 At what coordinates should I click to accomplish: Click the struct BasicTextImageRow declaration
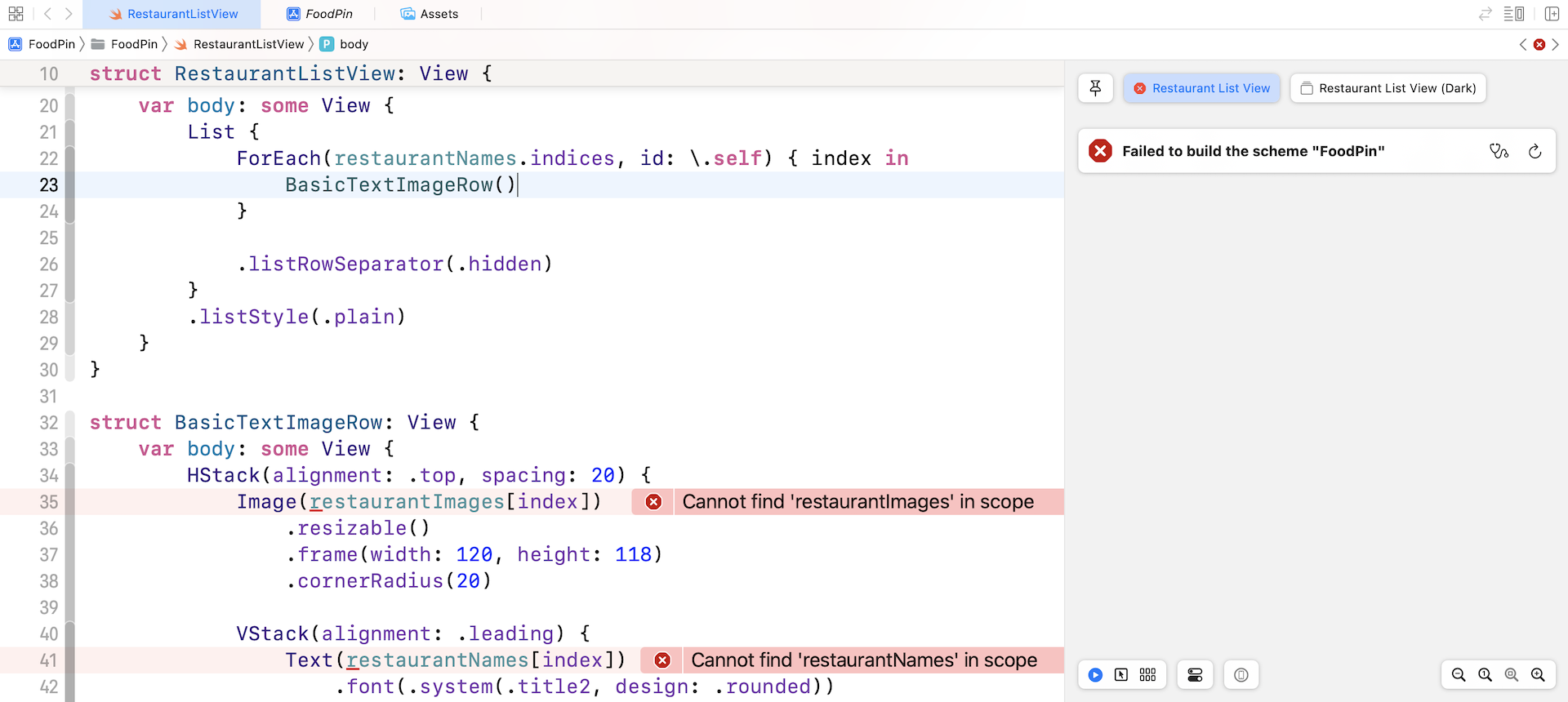(285, 423)
